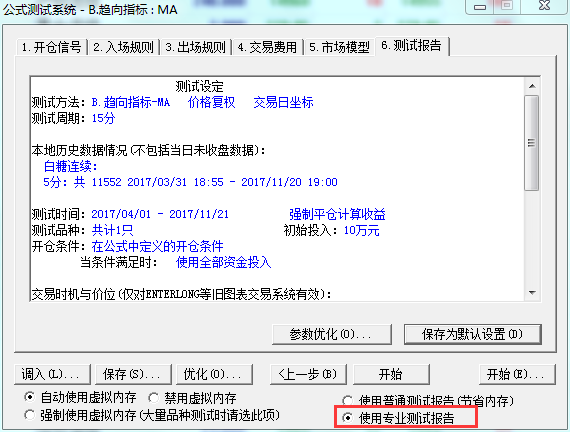Open the 2.入场规则 tab
The height and width of the screenshot is (432, 570).
124,47
